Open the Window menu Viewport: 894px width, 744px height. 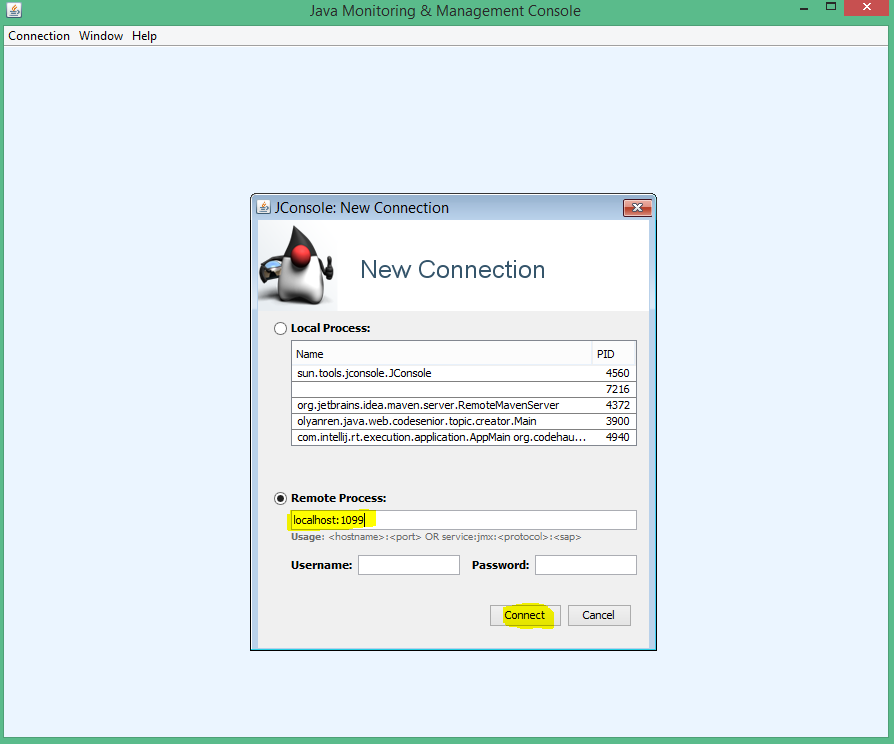(101, 36)
